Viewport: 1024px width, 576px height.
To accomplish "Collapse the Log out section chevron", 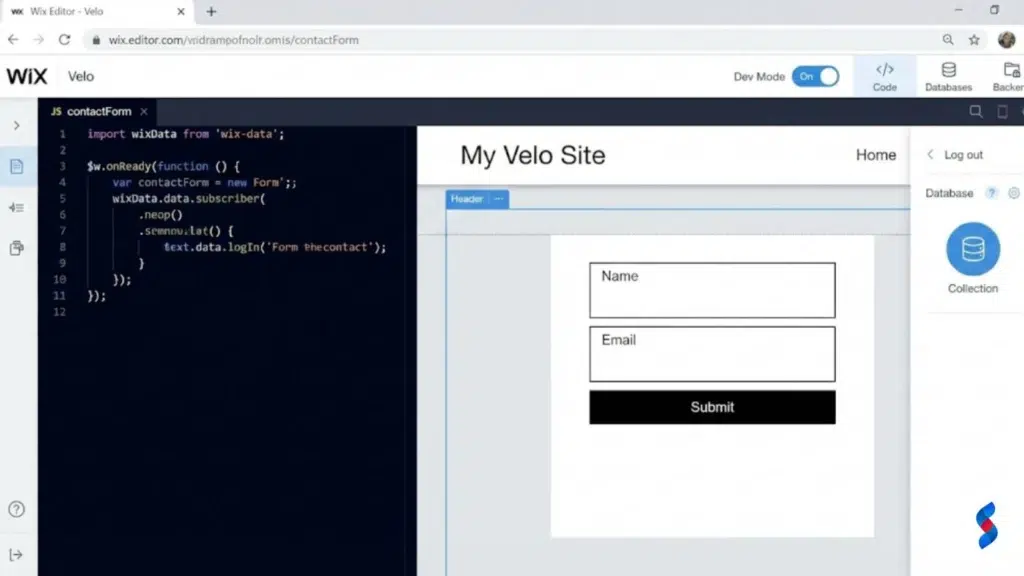I will click(x=932, y=154).
